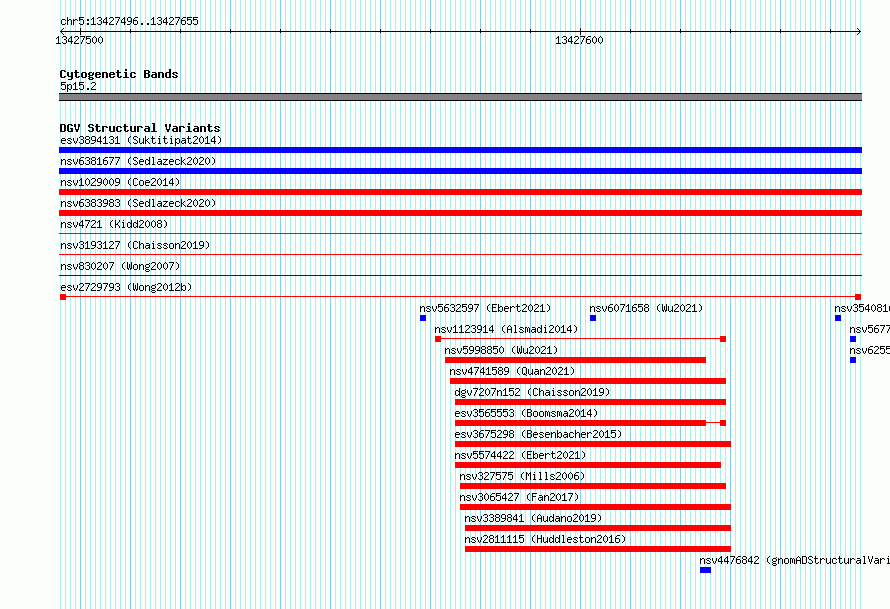
Task: Select the red bar under nsv6383983
Action: point(460,213)
